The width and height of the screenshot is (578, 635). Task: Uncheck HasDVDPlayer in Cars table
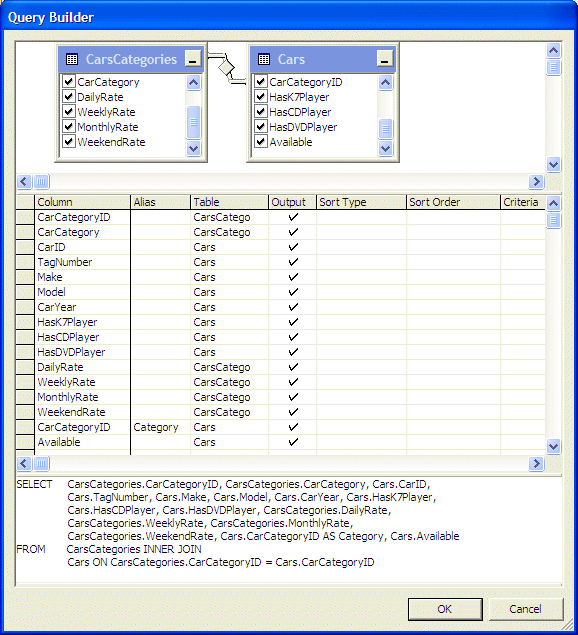pyautogui.click(x=260, y=127)
